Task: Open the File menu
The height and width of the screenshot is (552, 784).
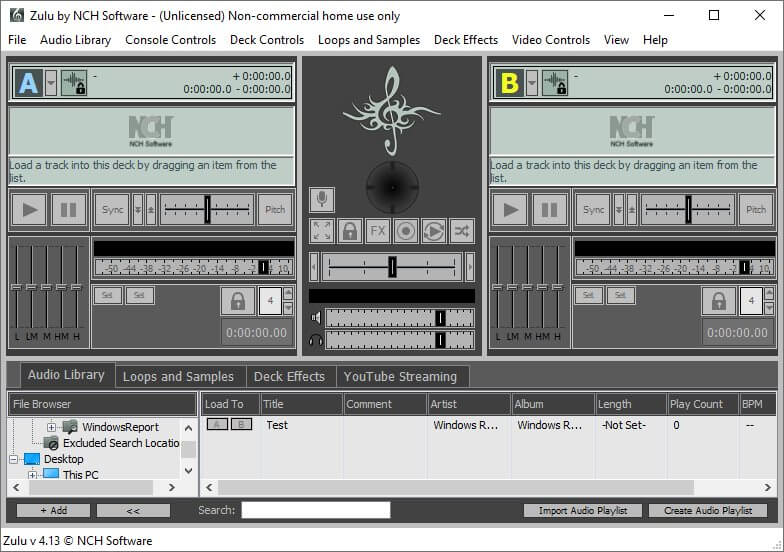Action: pyautogui.click(x=17, y=40)
